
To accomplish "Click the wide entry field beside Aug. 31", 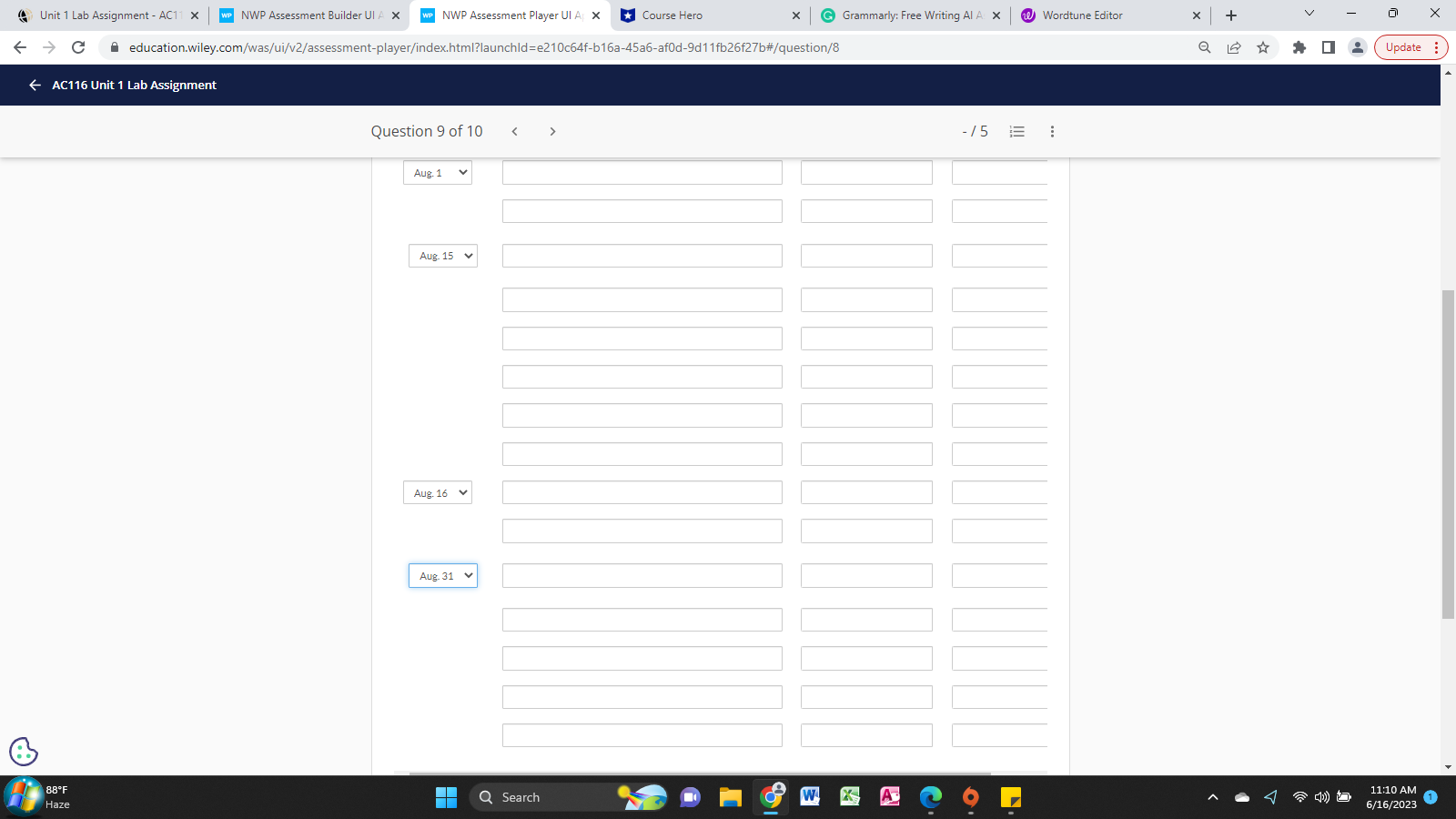I will (x=642, y=576).
